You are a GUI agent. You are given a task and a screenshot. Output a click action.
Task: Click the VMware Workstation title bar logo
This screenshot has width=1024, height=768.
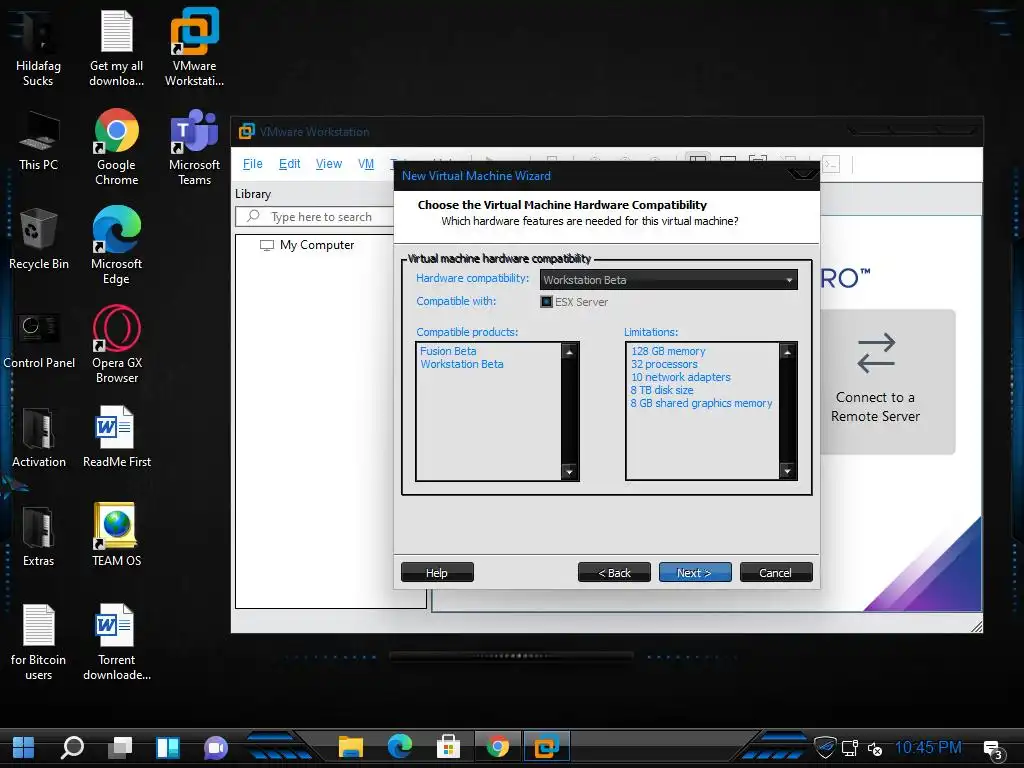(247, 131)
